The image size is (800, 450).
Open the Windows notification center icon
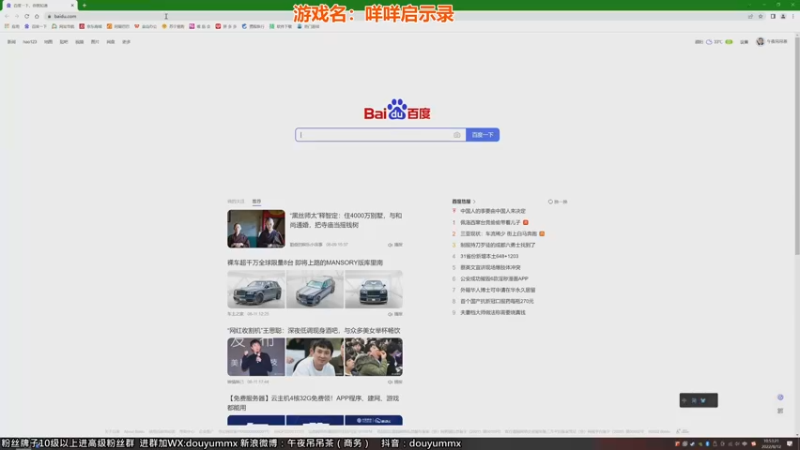789,443
